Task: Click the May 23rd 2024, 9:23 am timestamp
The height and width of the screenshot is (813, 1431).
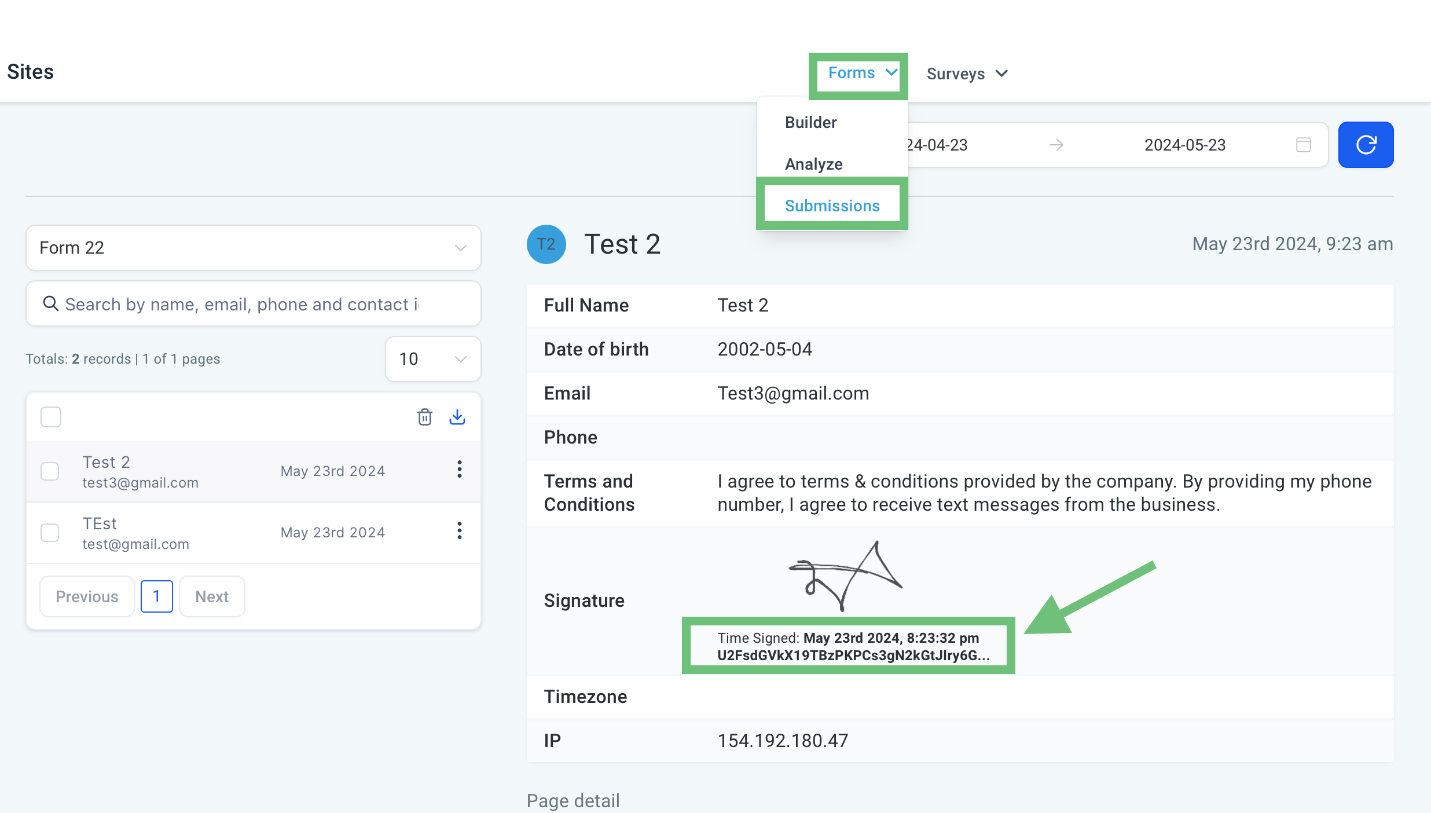Action: [x=1292, y=244]
